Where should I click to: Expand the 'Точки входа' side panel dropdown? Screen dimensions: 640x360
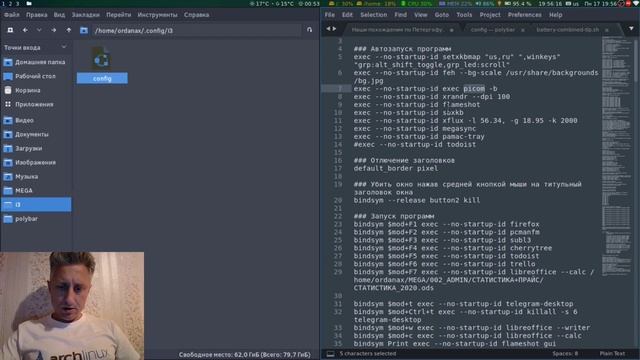64,47
